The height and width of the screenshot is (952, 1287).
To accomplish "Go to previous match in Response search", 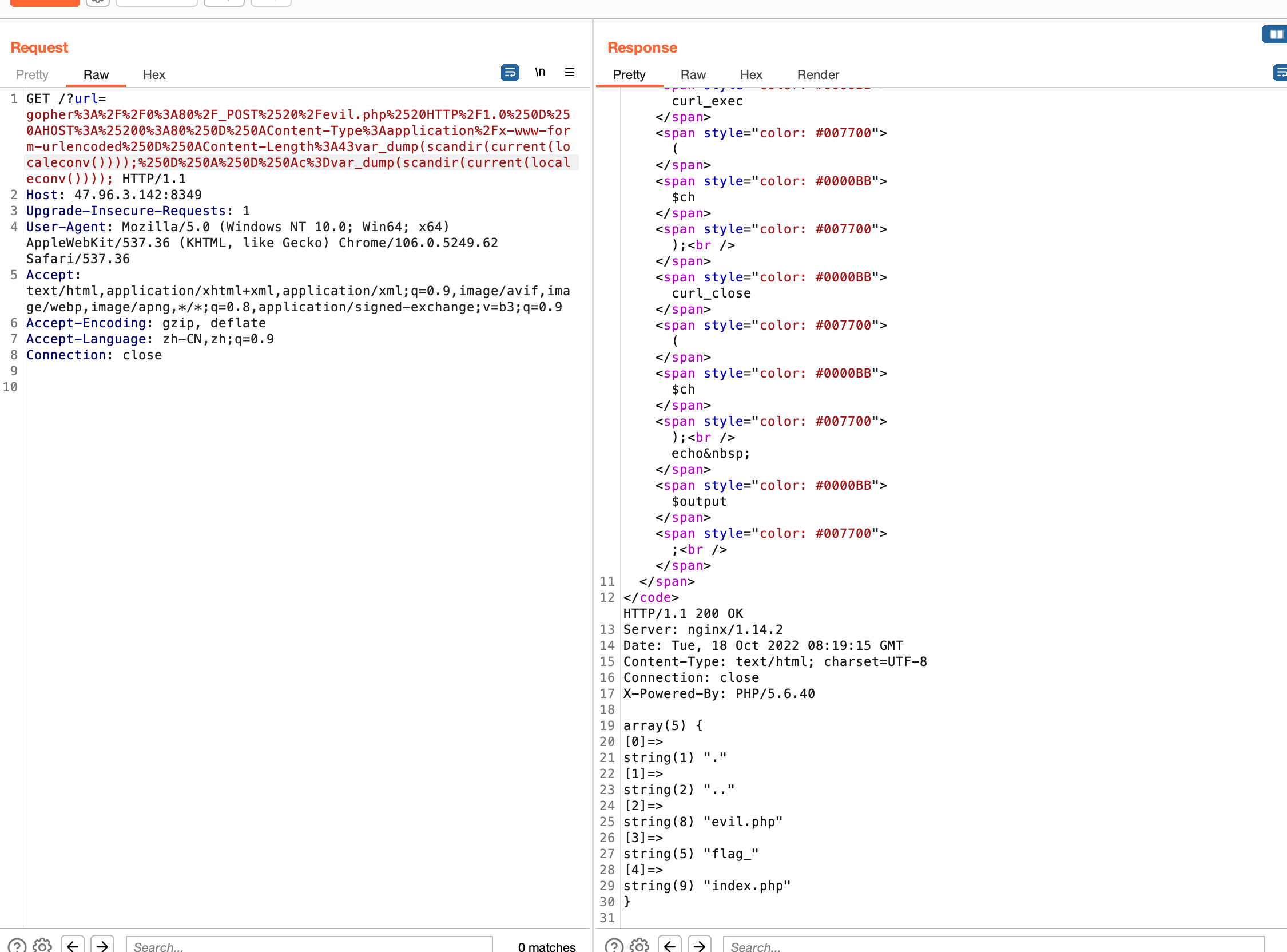I will point(669,945).
